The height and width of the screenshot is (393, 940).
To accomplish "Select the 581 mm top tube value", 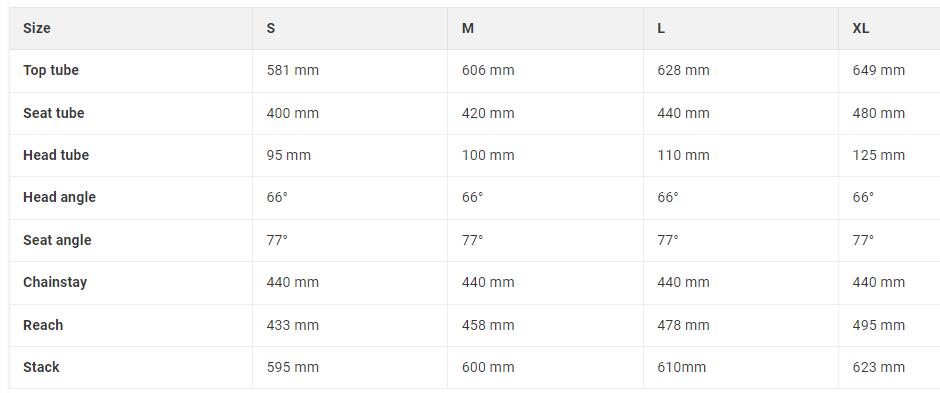I will [x=293, y=70].
